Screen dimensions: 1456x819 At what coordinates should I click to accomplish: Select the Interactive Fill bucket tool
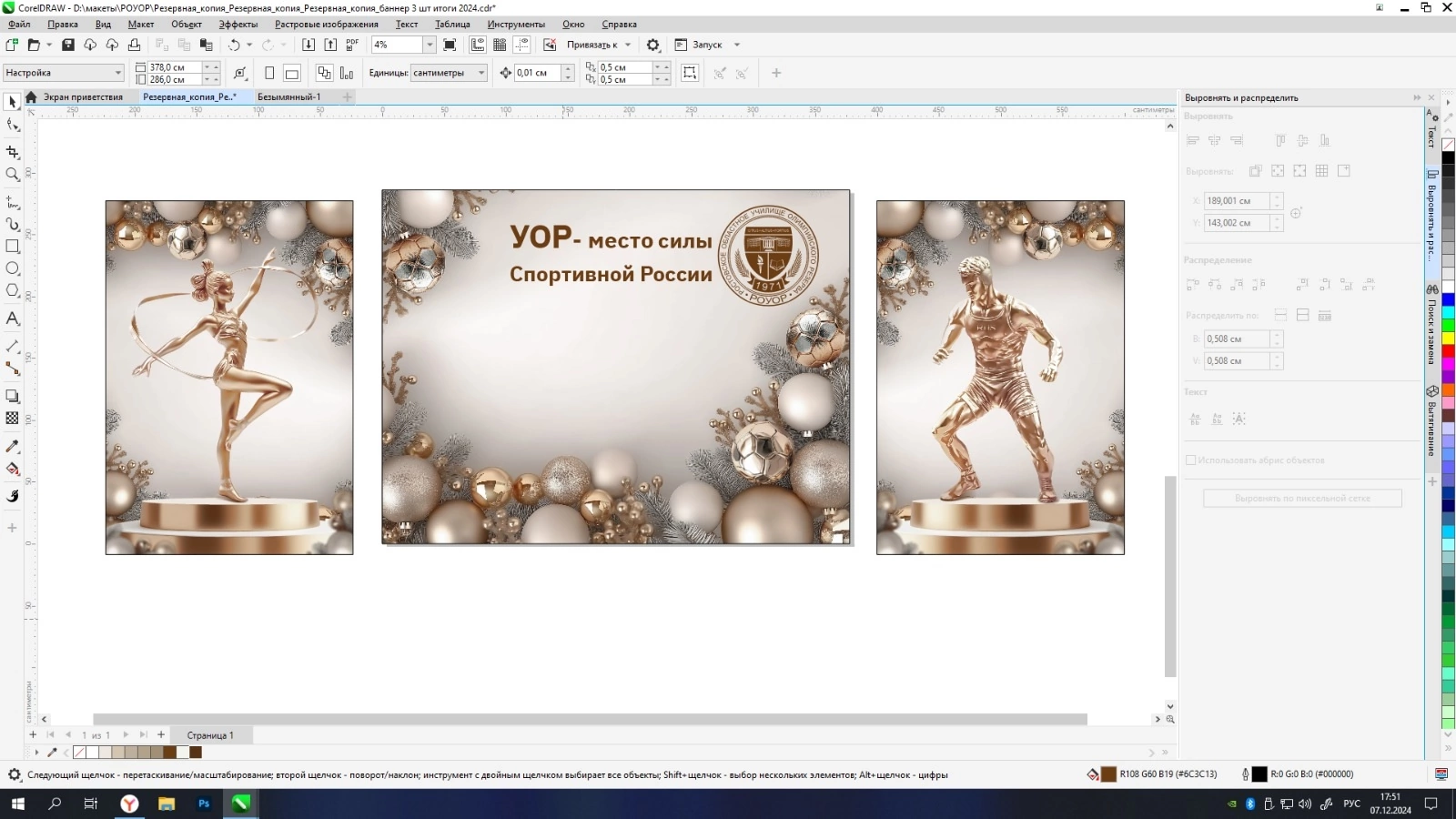pos(13,470)
